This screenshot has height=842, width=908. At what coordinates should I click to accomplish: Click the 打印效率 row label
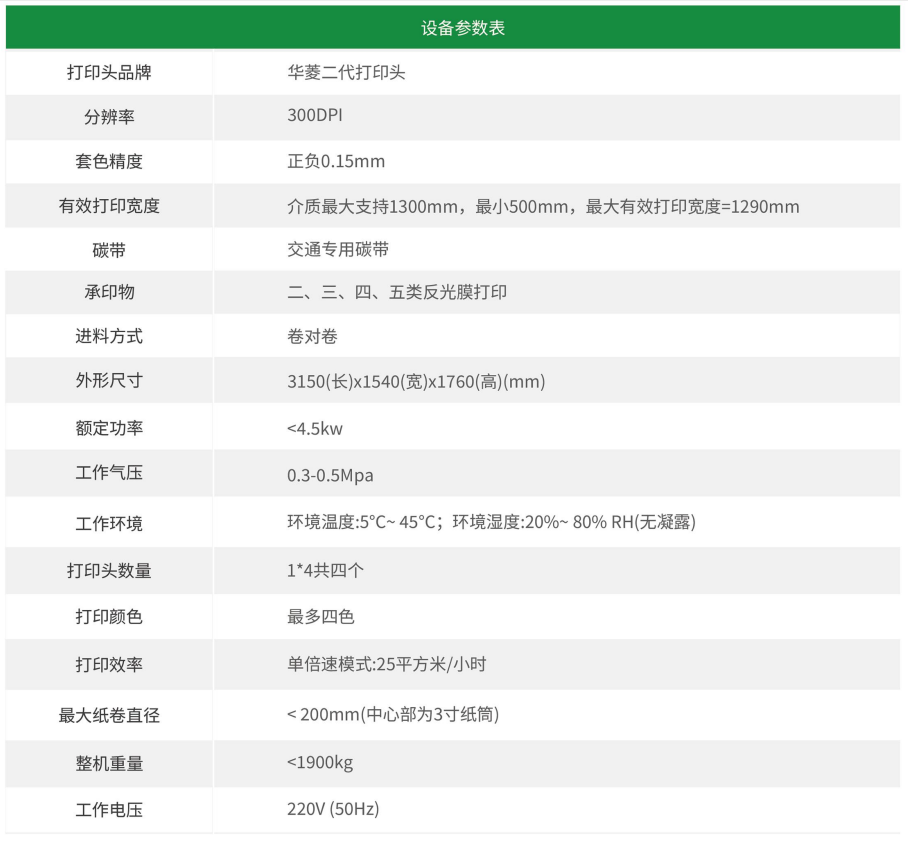[109, 664]
